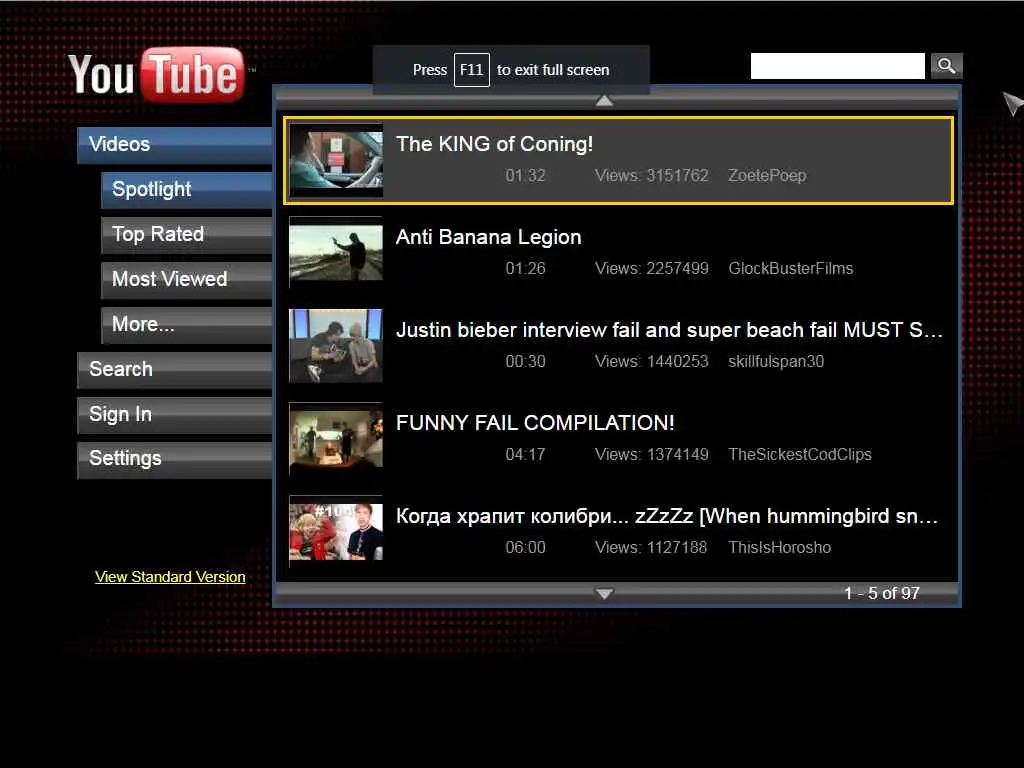Click the magnifier search icon button

pyautogui.click(x=946, y=65)
